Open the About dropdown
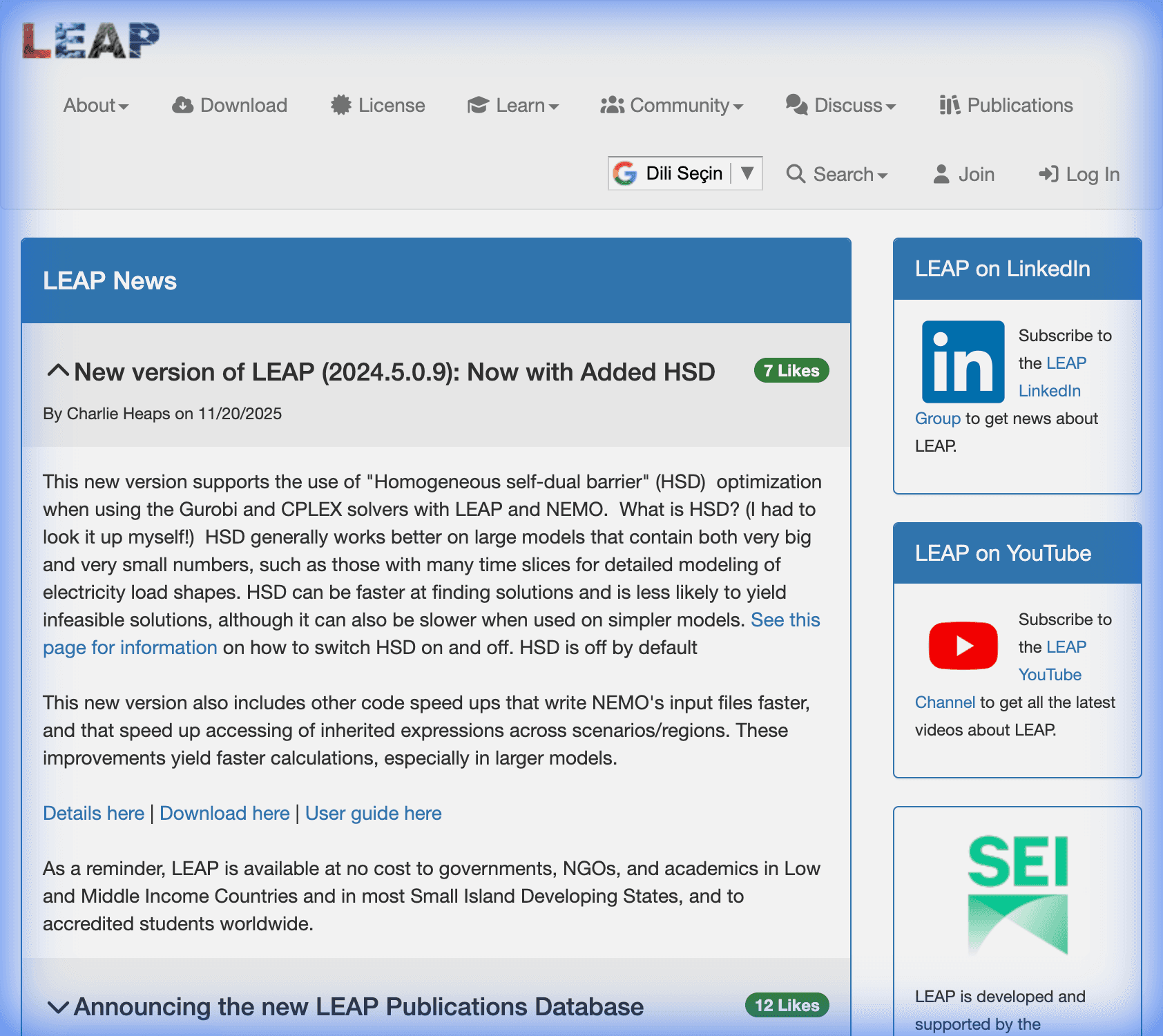 [96, 105]
